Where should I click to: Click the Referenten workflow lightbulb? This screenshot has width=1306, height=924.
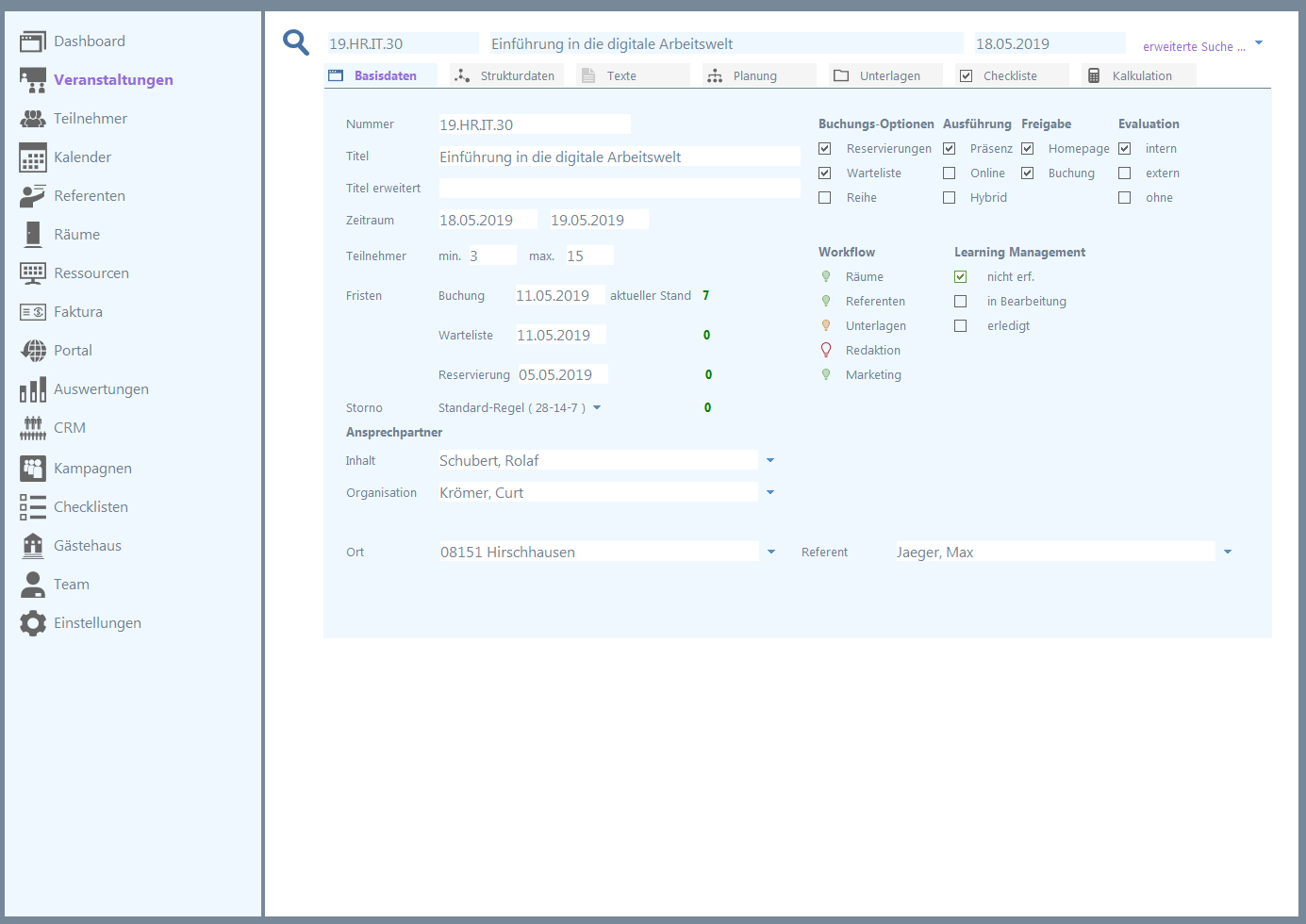coord(826,302)
